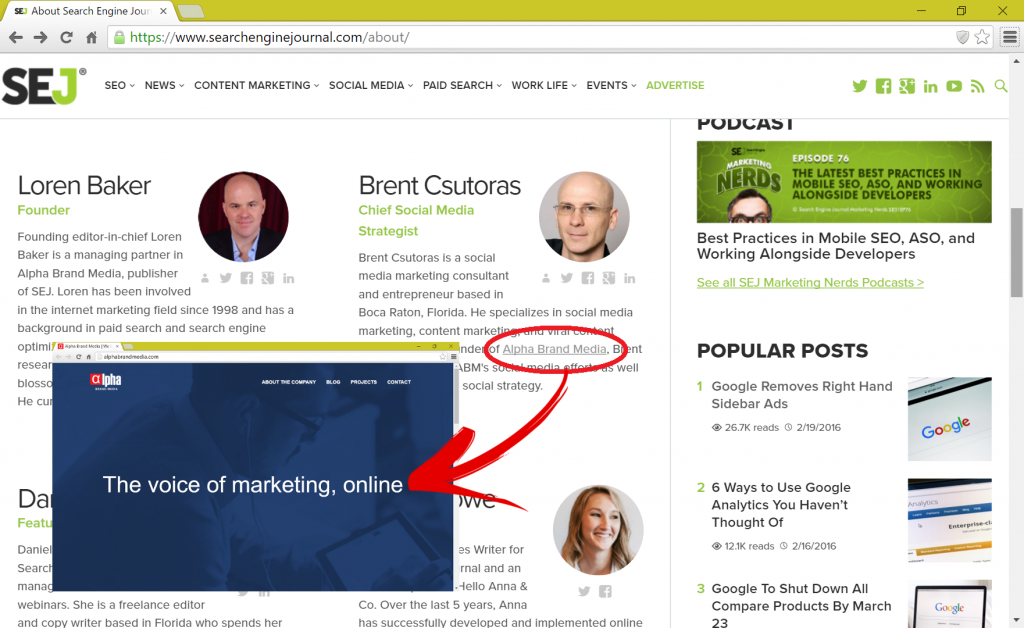This screenshot has width=1024, height=628.
Task: Open Loren Baker's LinkedIn profile icon
Action: pyautogui.click(x=289, y=278)
